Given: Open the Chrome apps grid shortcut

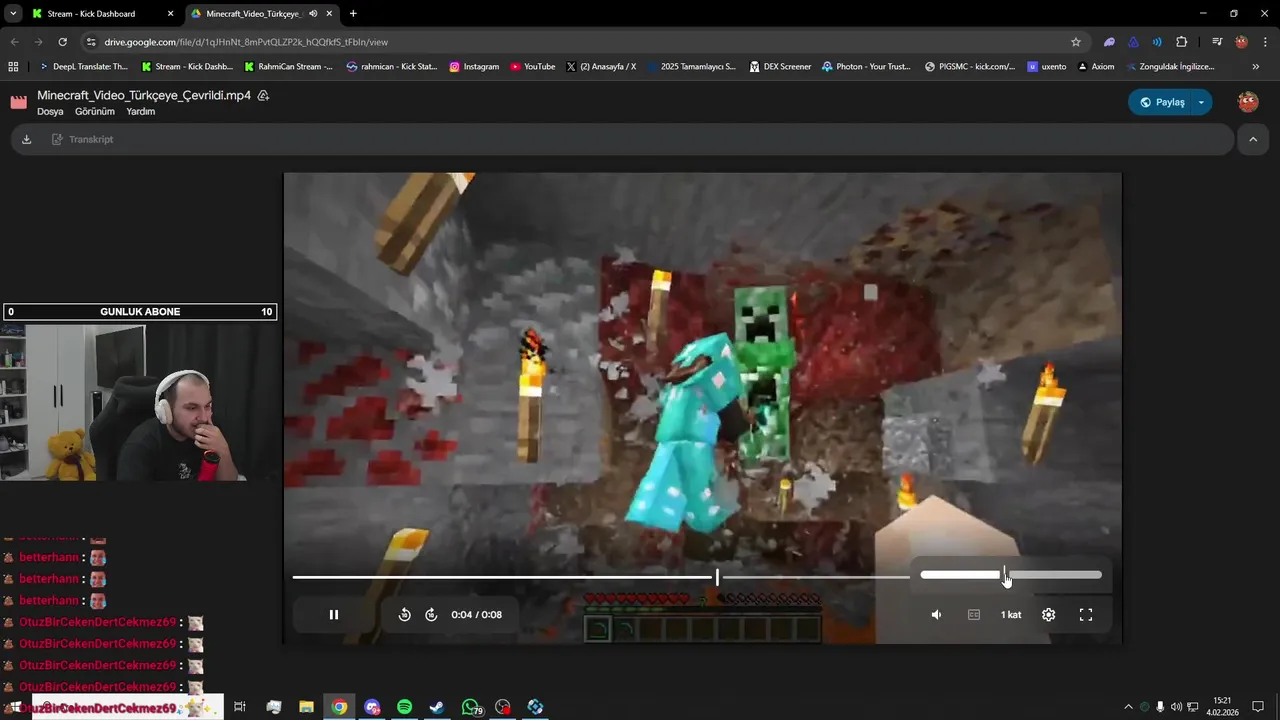Looking at the screenshot, I should pyautogui.click(x=13, y=67).
